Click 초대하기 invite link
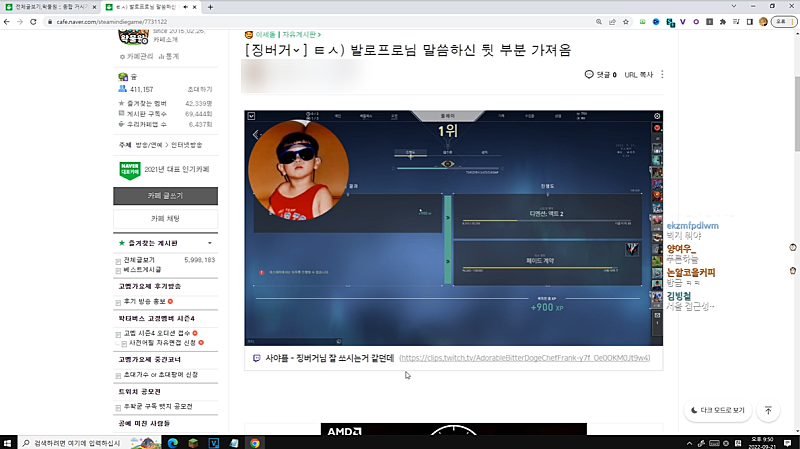The height and width of the screenshot is (449, 800). coord(200,89)
